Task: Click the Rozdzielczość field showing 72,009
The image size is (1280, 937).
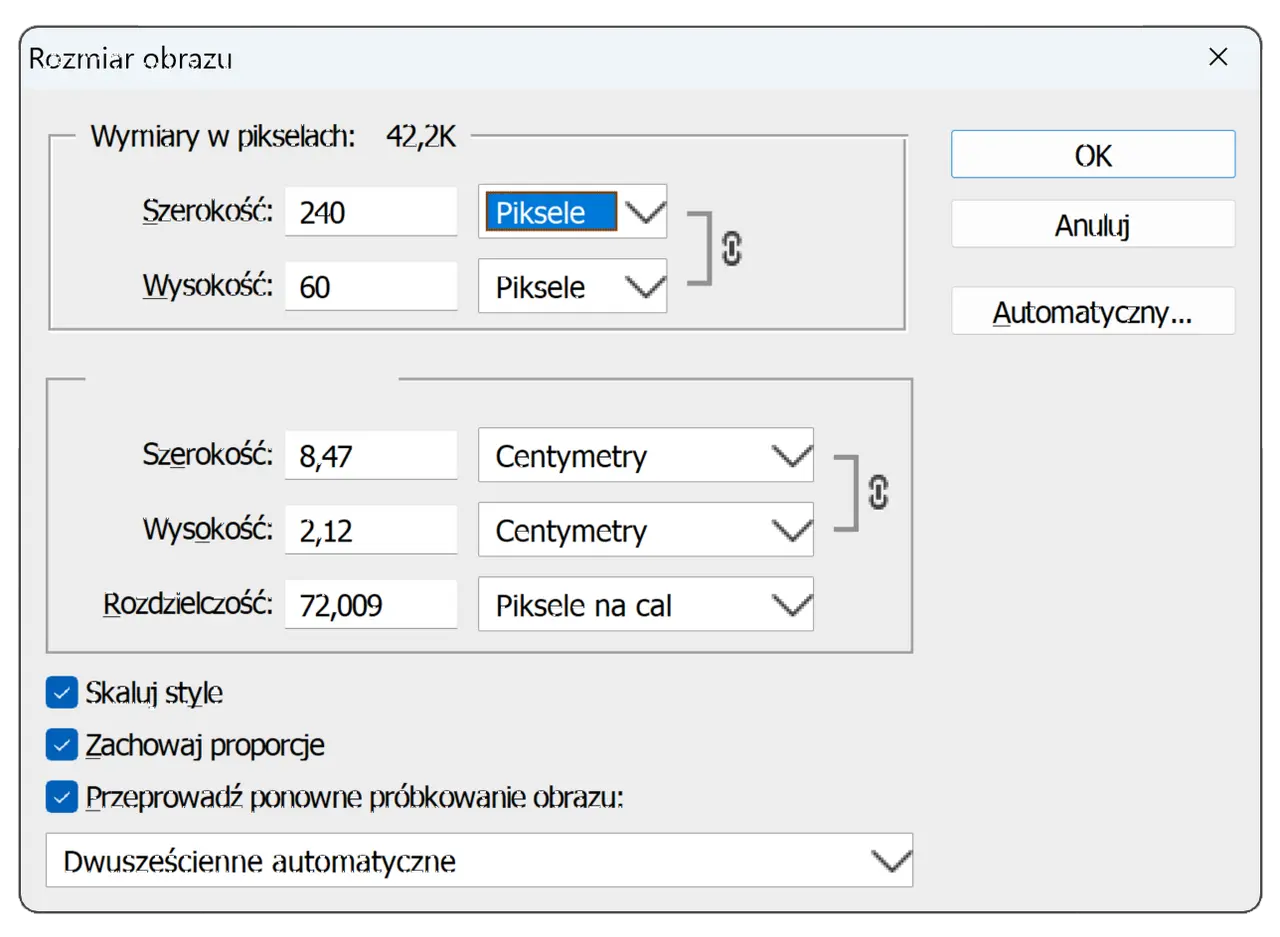Action: (371, 604)
